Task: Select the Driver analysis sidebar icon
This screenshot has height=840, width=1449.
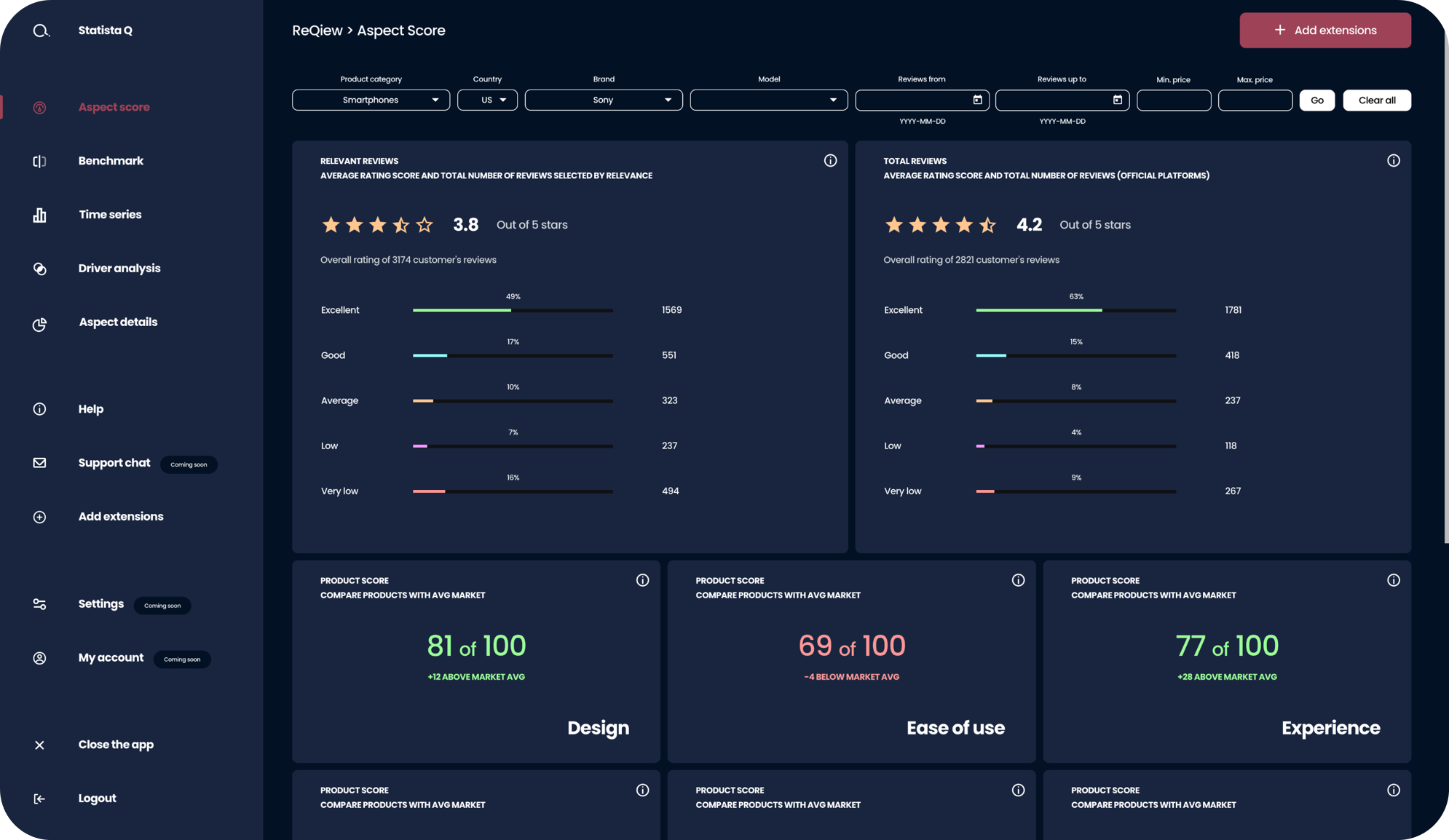Action: tap(39, 269)
